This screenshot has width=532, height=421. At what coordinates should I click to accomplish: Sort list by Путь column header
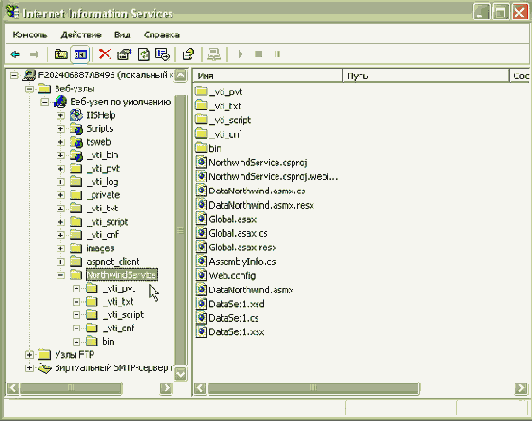pyautogui.click(x=426, y=76)
